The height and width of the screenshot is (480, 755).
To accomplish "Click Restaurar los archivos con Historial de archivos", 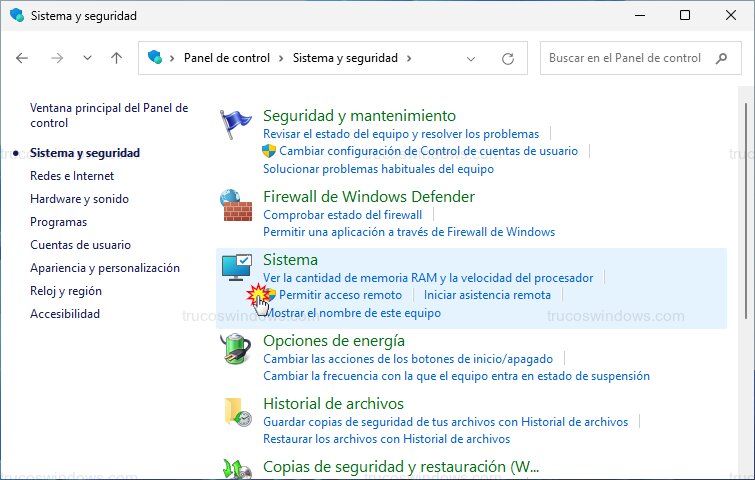I will (x=386, y=439).
